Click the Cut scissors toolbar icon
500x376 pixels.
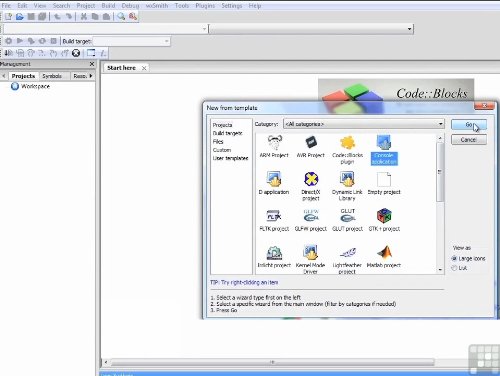(x=84, y=16)
